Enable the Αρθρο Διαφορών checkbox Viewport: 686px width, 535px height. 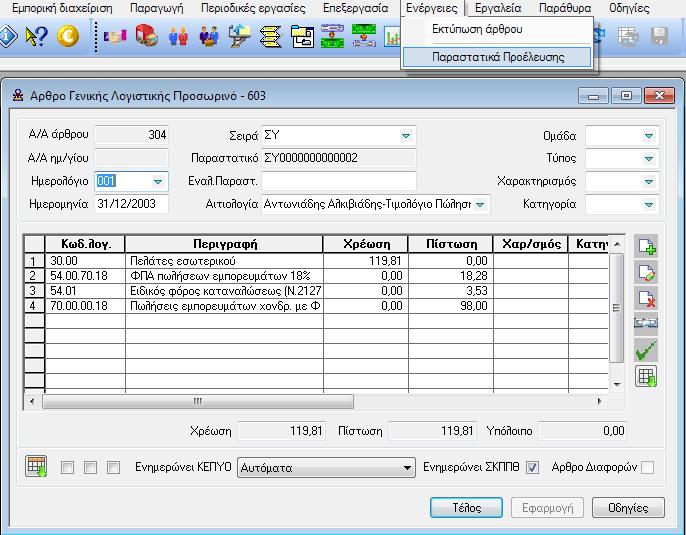coord(648,468)
